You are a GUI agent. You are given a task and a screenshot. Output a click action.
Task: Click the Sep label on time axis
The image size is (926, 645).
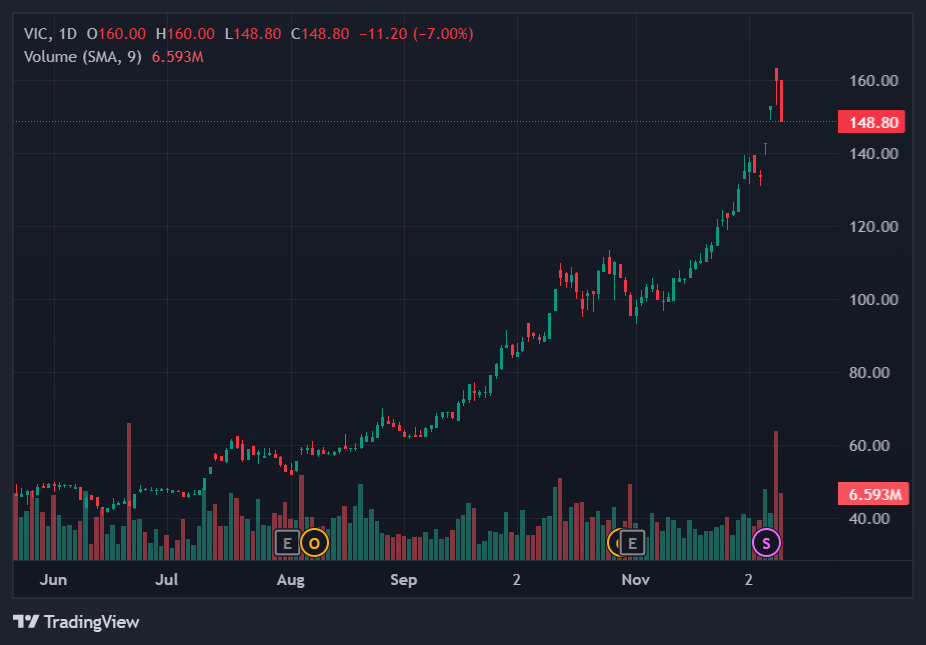402,580
